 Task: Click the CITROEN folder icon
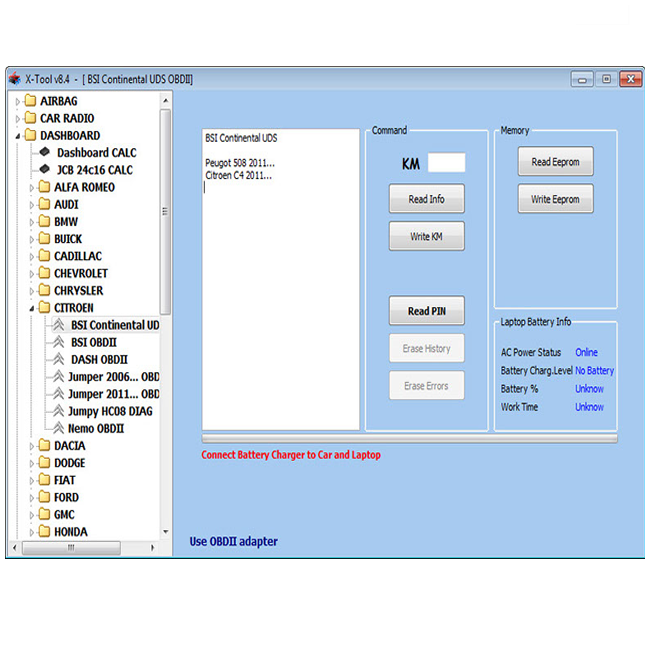(x=44, y=308)
